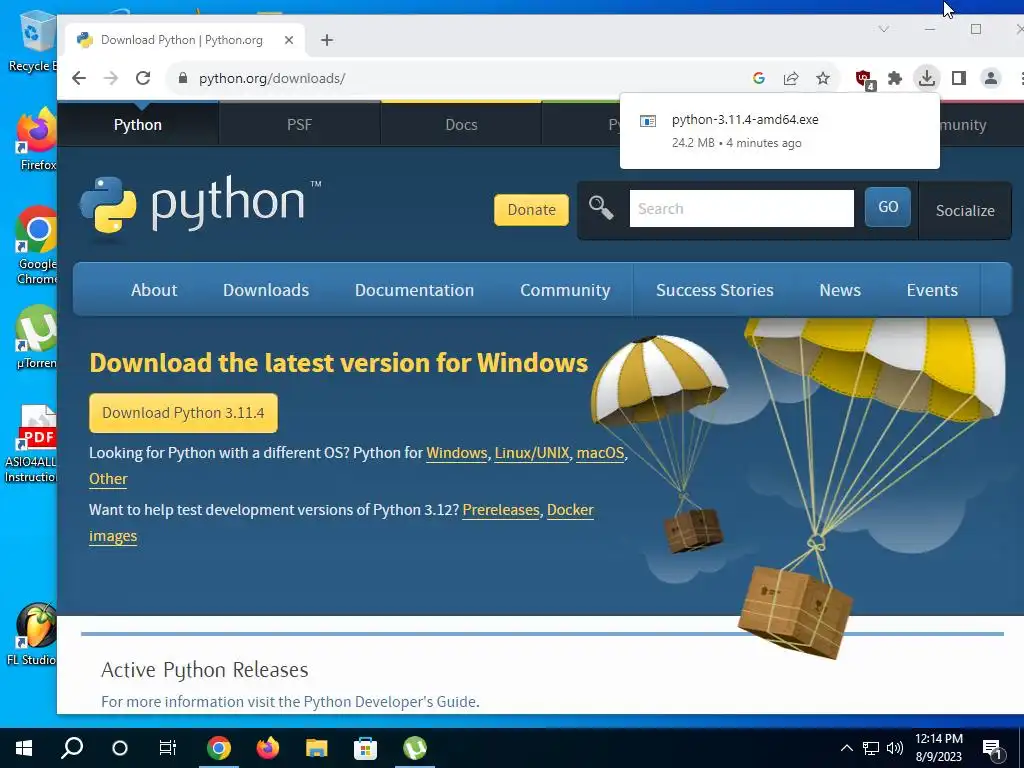Follow the macOS link

point(600,453)
